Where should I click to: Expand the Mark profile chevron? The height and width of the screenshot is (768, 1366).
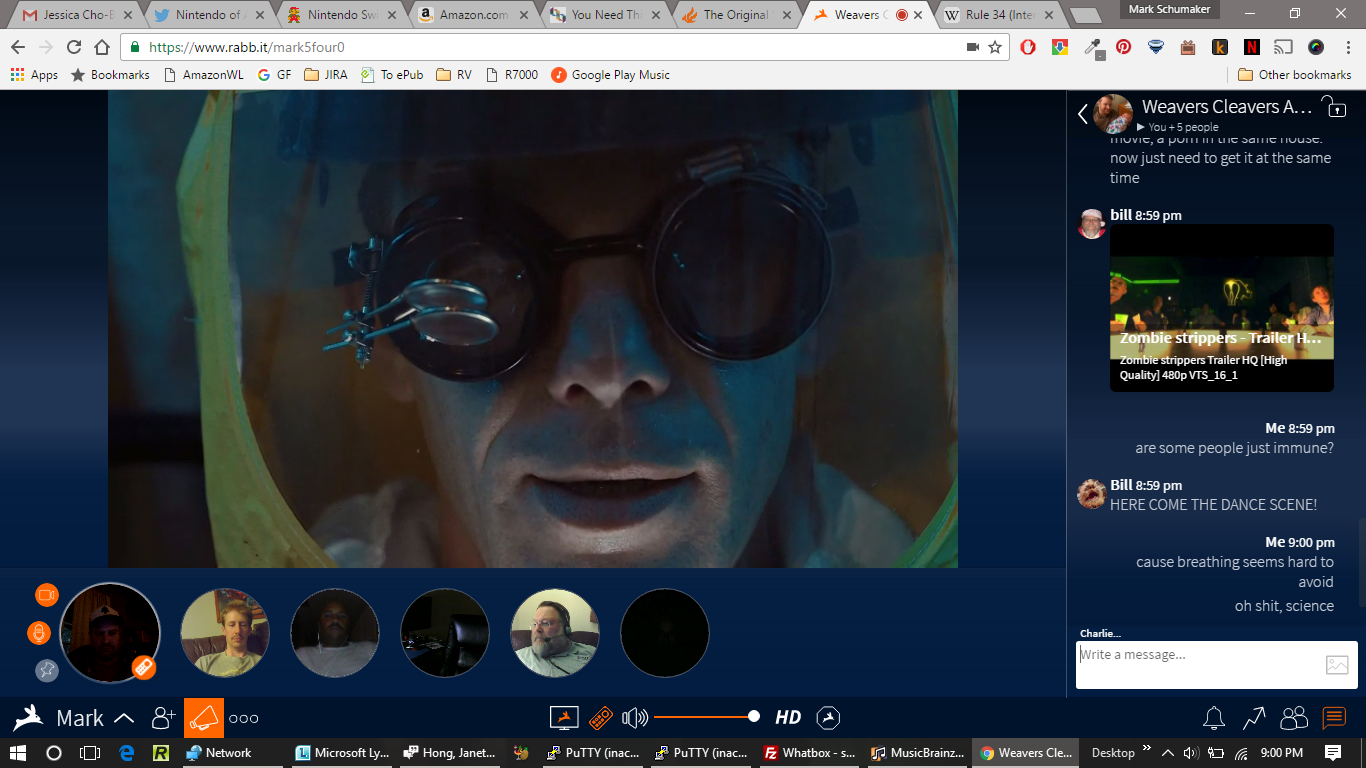124,718
